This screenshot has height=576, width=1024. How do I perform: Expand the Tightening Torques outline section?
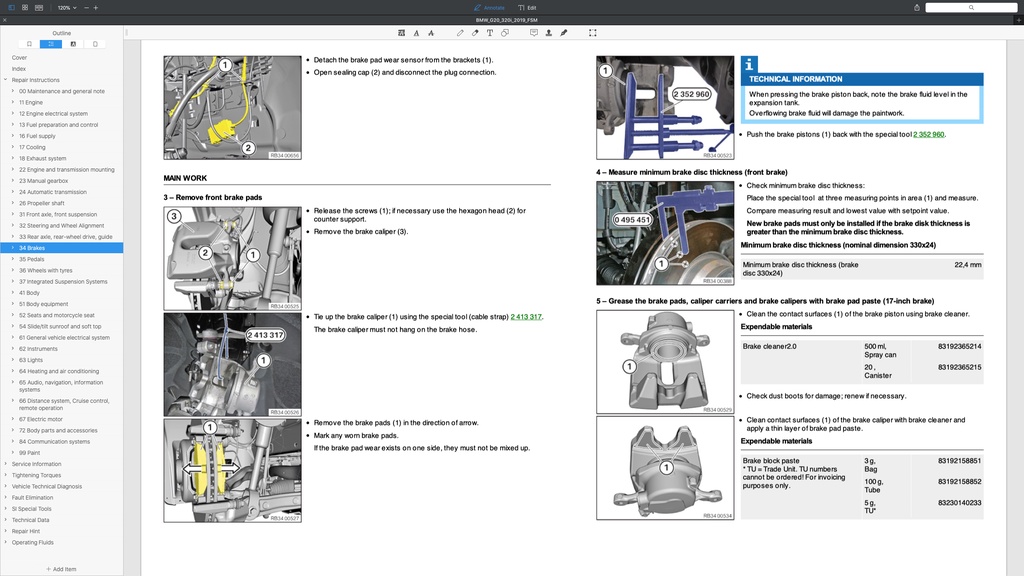click(x=5, y=475)
